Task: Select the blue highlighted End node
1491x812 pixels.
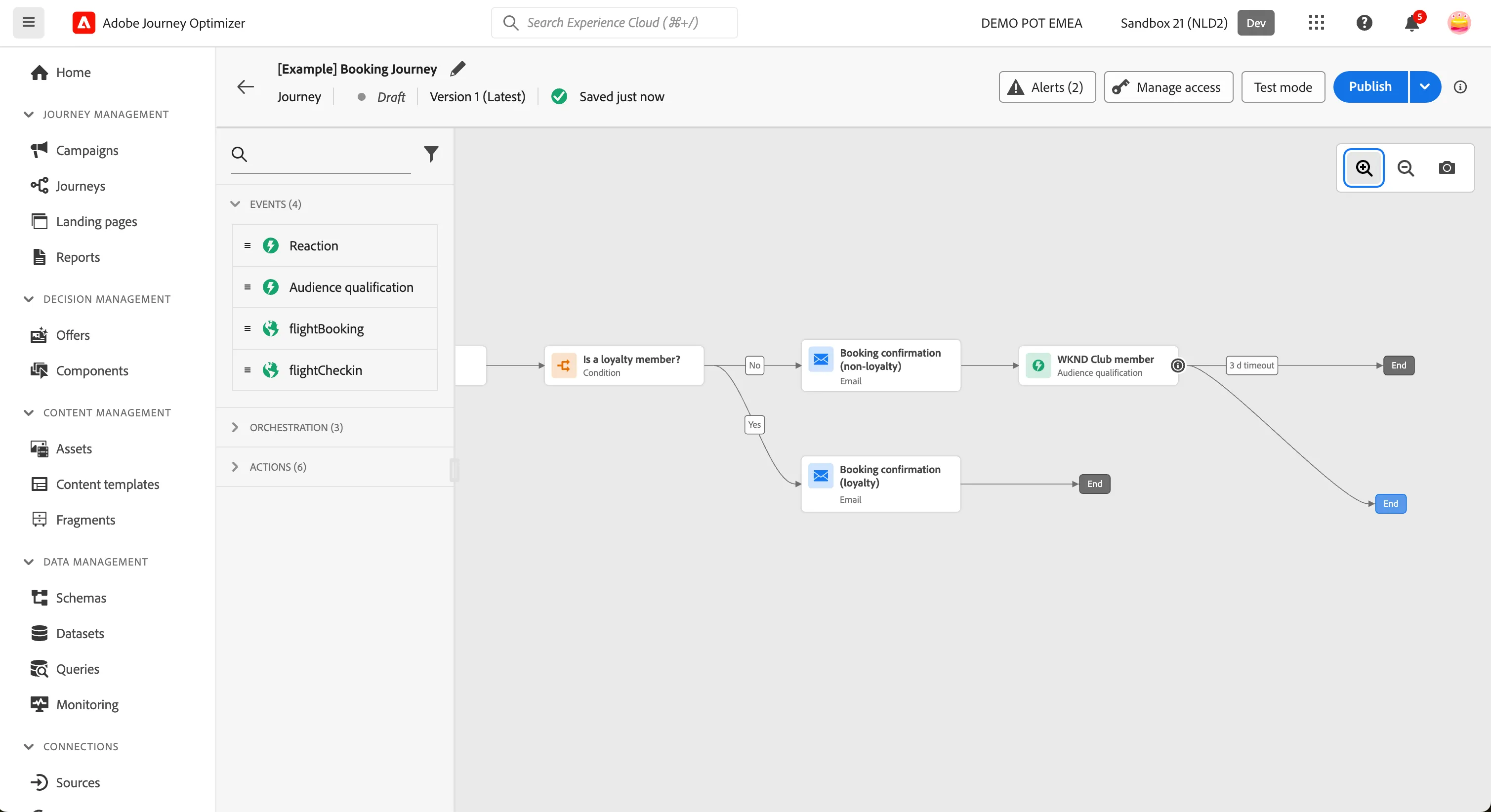Action: coord(1390,503)
